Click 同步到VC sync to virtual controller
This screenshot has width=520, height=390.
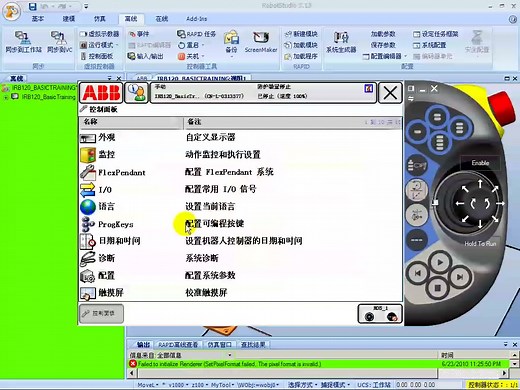click(x=59, y=41)
